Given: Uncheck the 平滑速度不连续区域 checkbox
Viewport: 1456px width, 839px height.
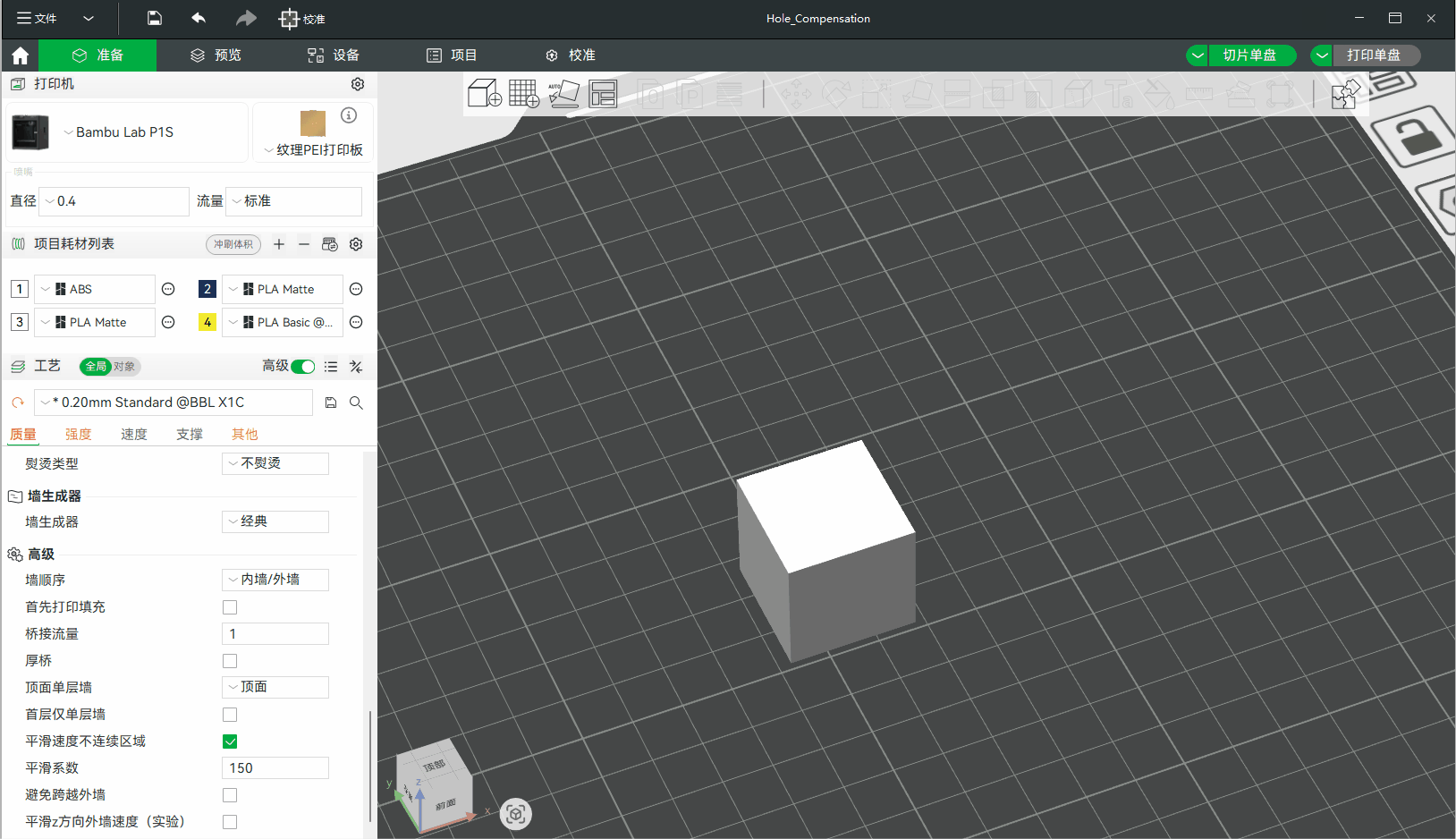Looking at the screenshot, I should 230,742.
